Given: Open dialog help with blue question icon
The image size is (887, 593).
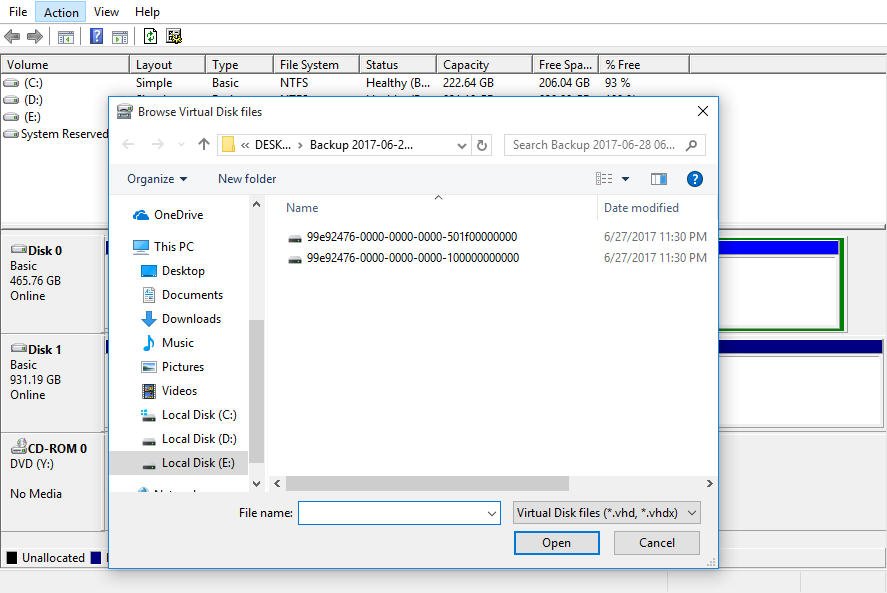Looking at the screenshot, I should coord(695,179).
